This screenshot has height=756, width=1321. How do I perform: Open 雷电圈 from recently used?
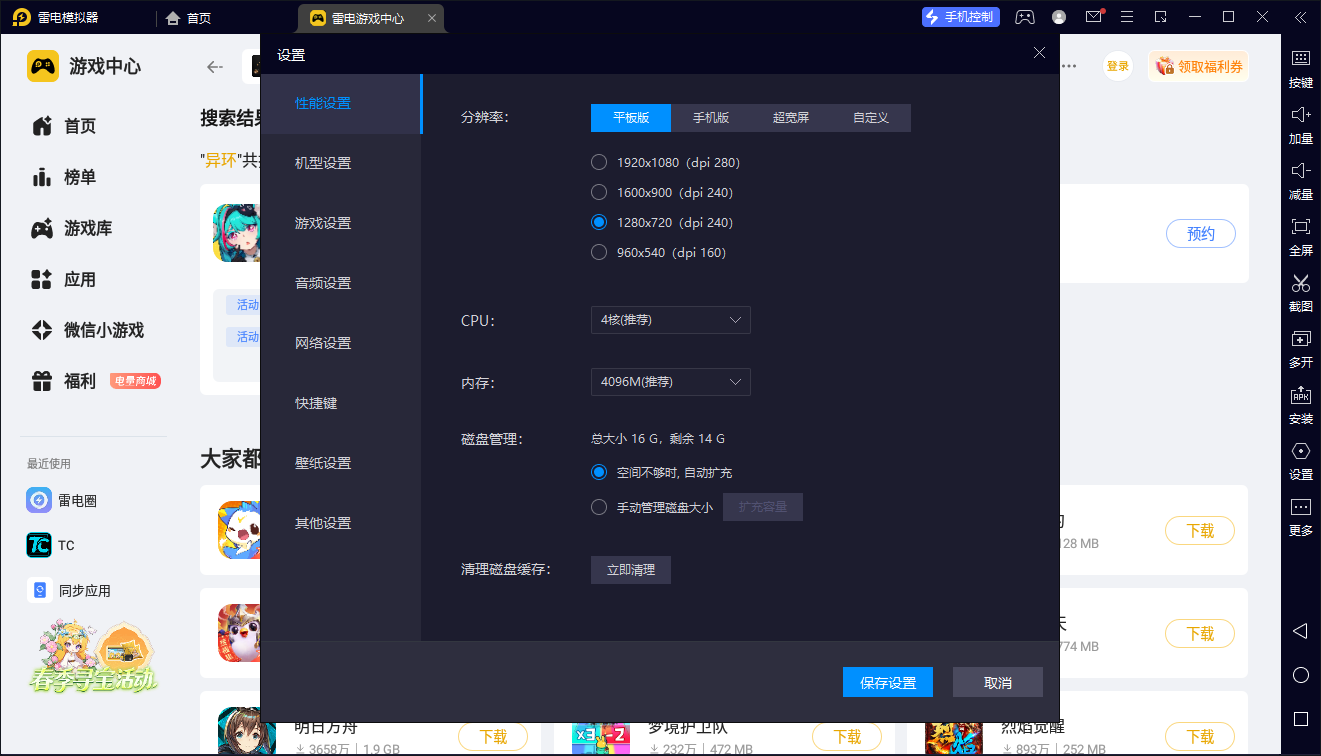[62, 500]
